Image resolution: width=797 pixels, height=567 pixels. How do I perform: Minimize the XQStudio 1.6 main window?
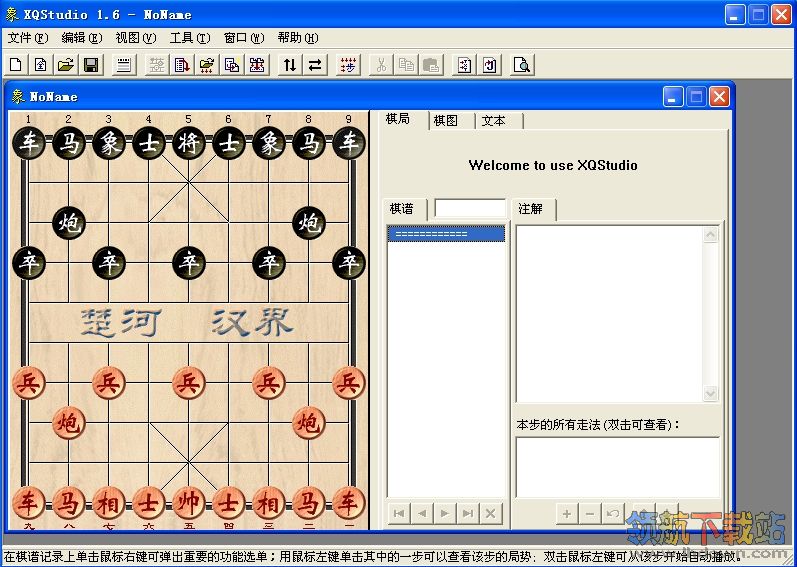735,15
